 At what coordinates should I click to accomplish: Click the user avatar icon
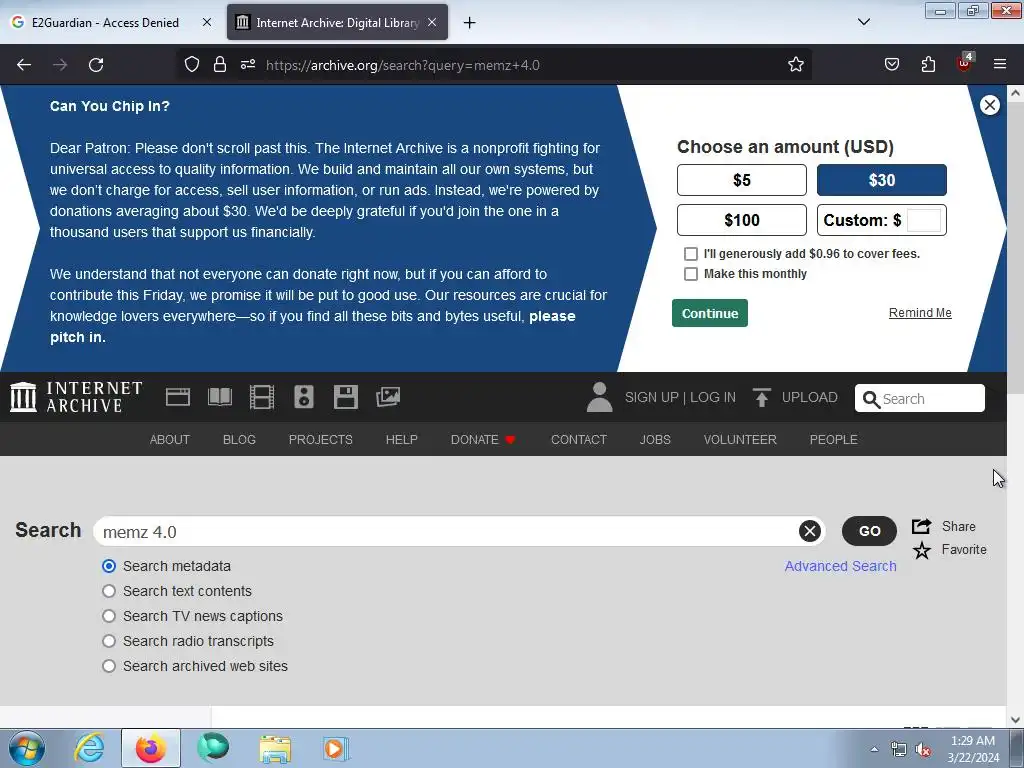click(600, 397)
